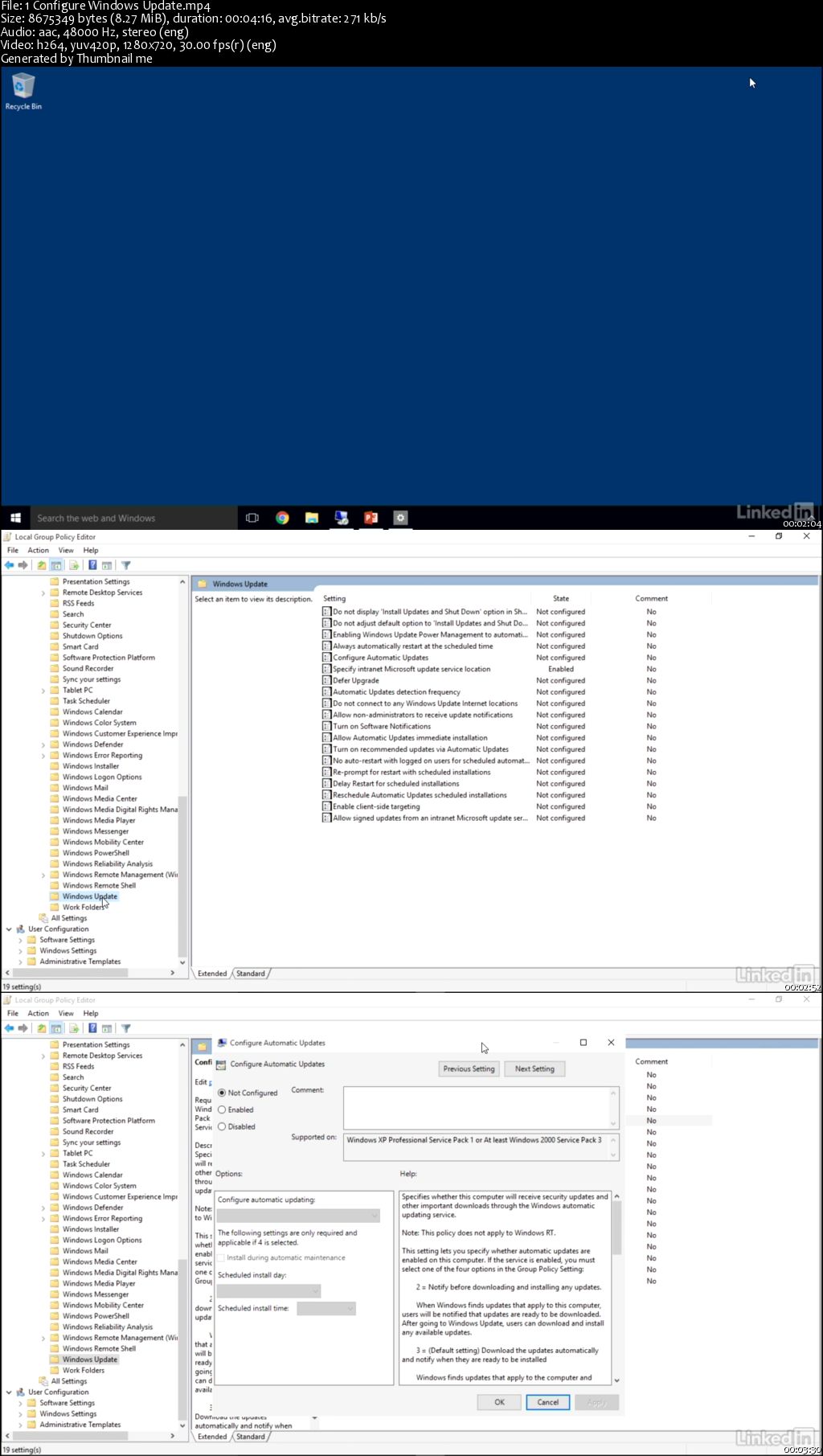Select the Recycle Bin desktop icon
This screenshot has width=823, height=1456.
(x=23, y=90)
